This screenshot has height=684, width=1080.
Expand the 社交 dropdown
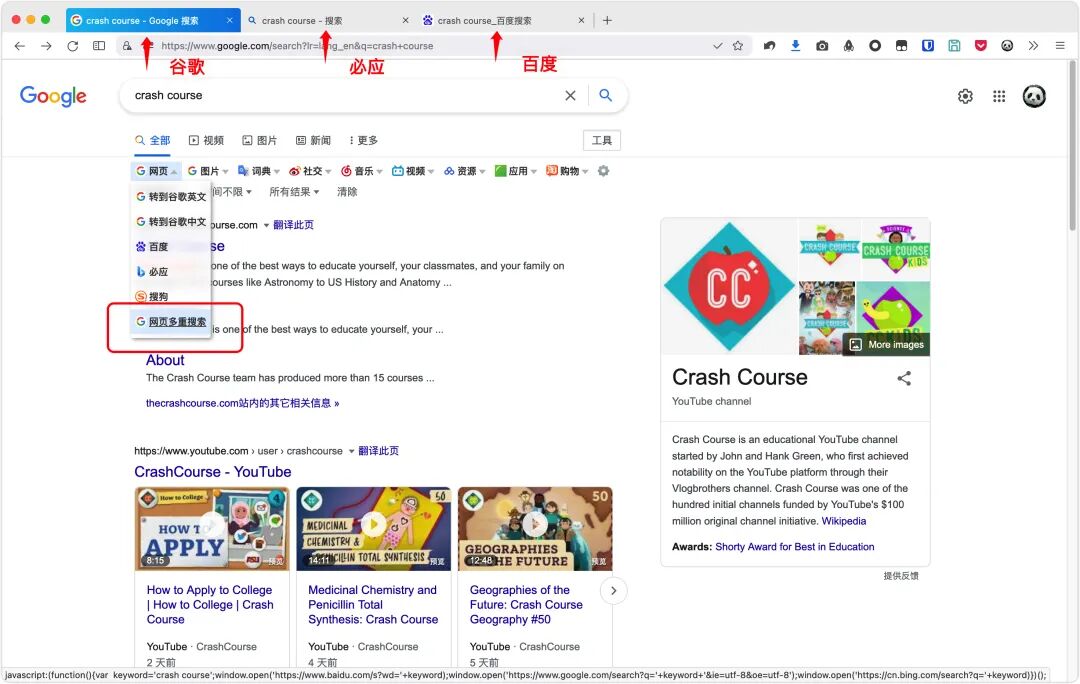311,171
